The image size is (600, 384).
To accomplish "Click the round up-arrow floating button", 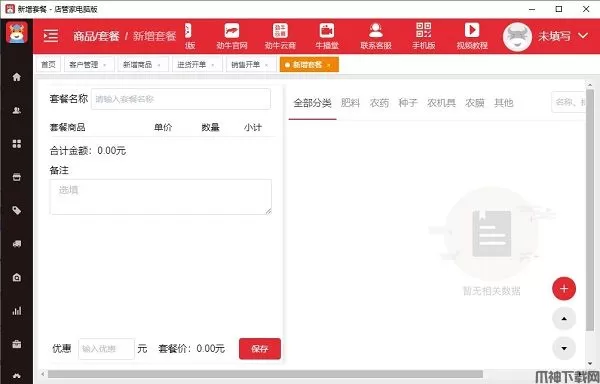I will pyautogui.click(x=564, y=319).
